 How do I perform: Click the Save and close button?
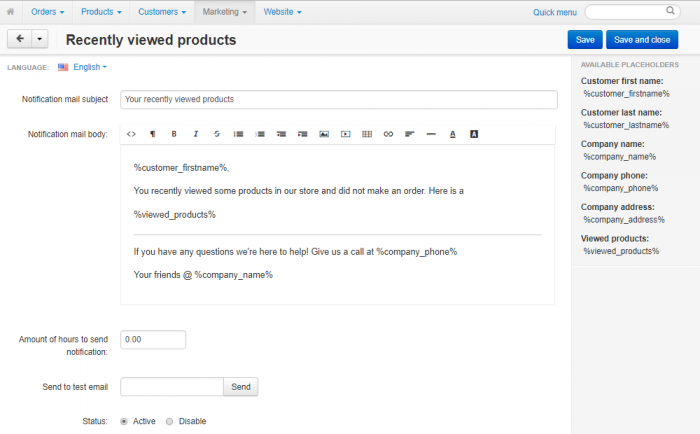tap(642, 40)
